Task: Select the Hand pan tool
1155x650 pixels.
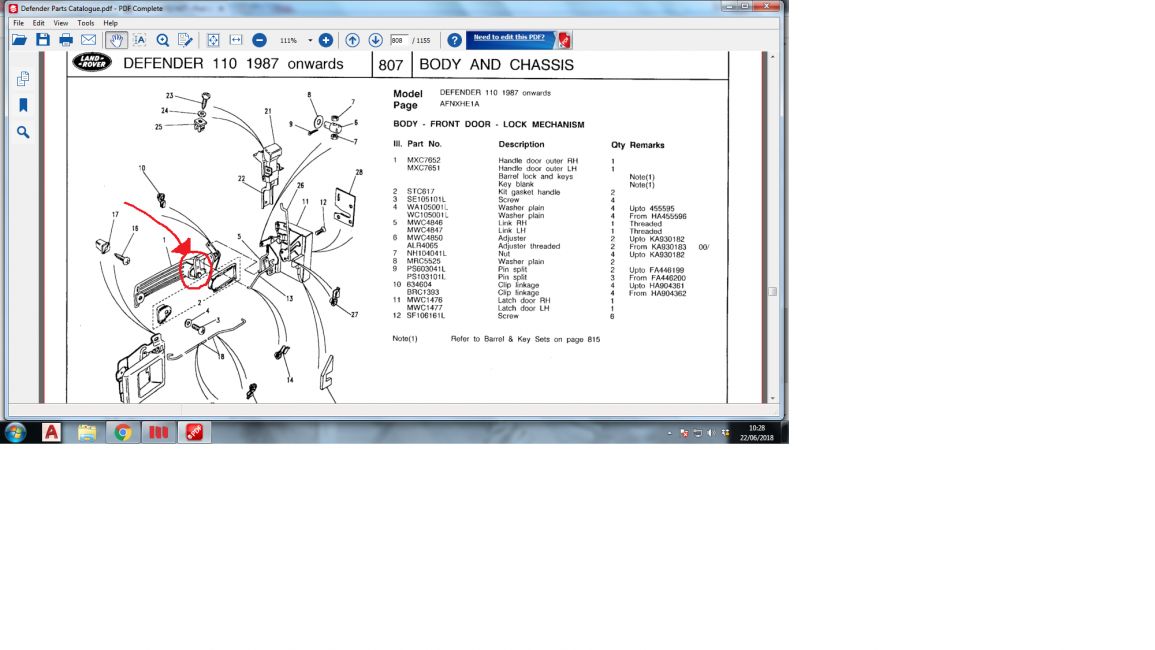Action: (116, 40)
